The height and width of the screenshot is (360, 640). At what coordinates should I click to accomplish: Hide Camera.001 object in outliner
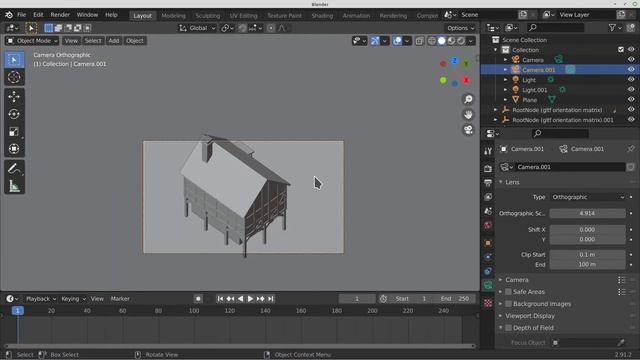click(631, 70)
